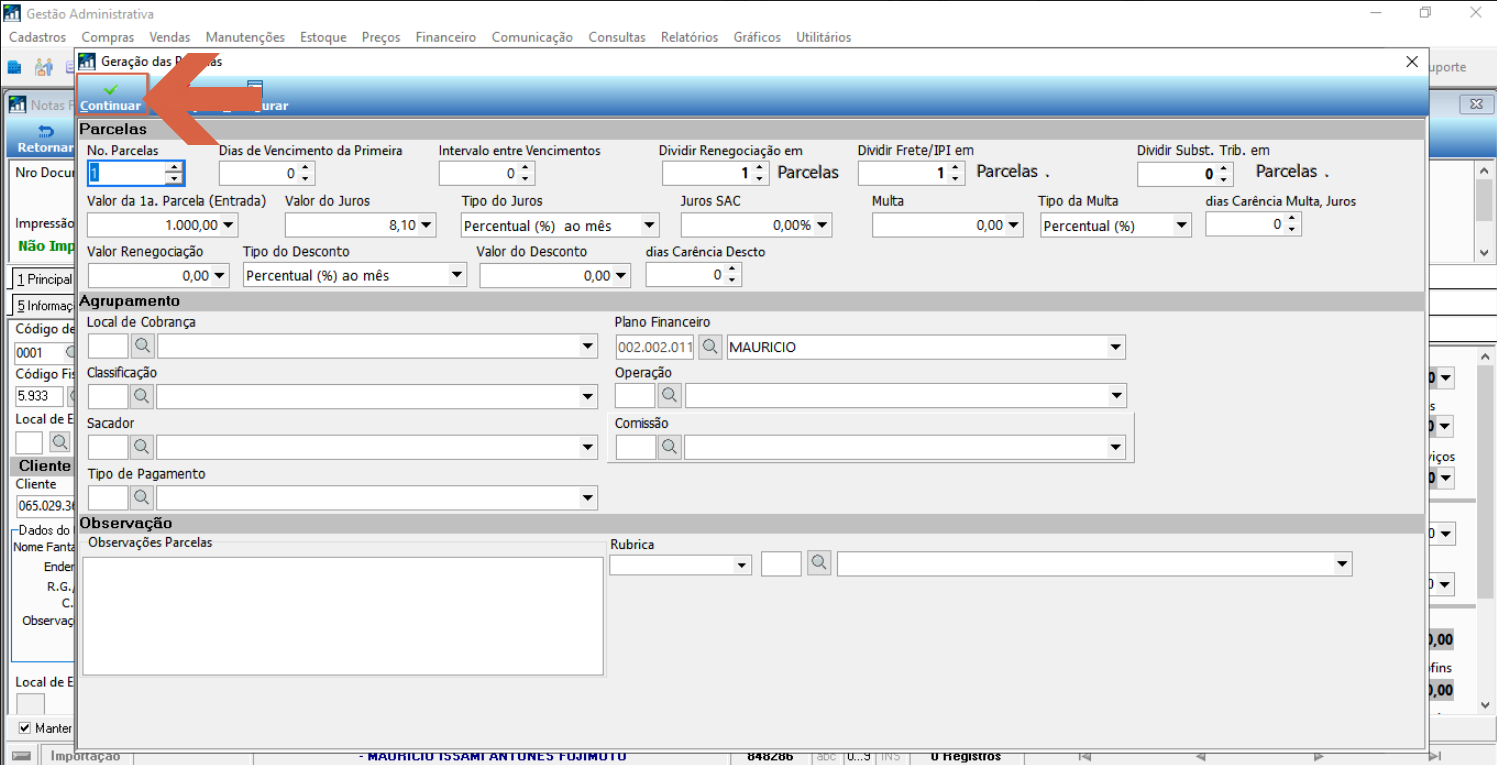Expand the Valor da 1a. Parcela dropdown
Screen dimensions: 1497x765
tap(229, 226)
